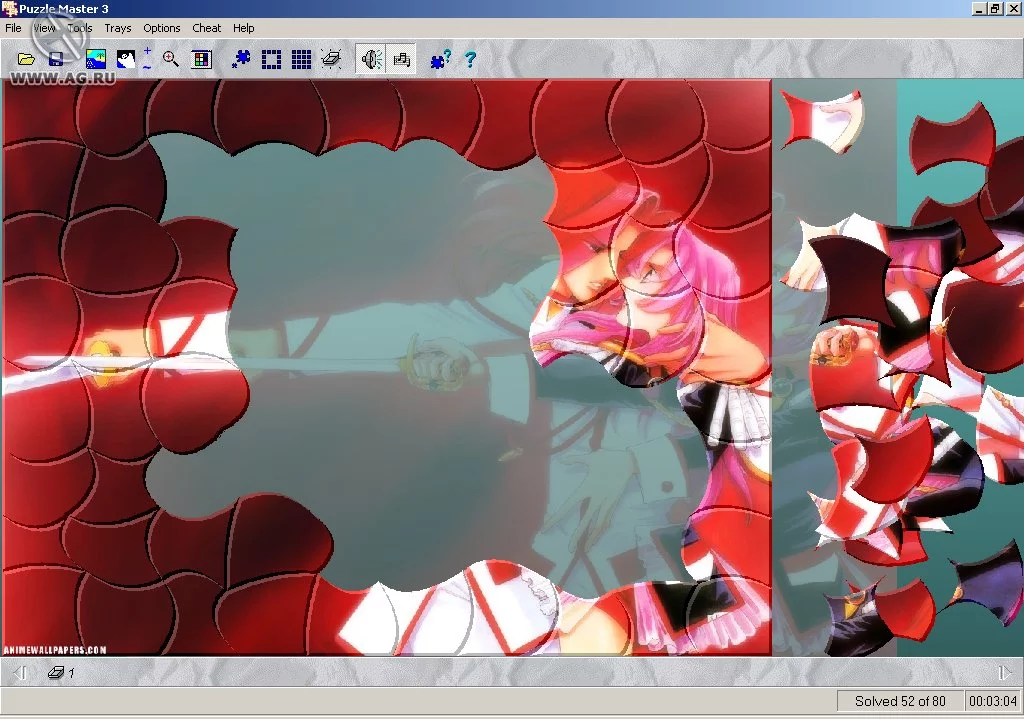Screen dimensions: 1024x719
Task: Click the scatter pieces puzzle icon
Action: (x=241, y=59)
